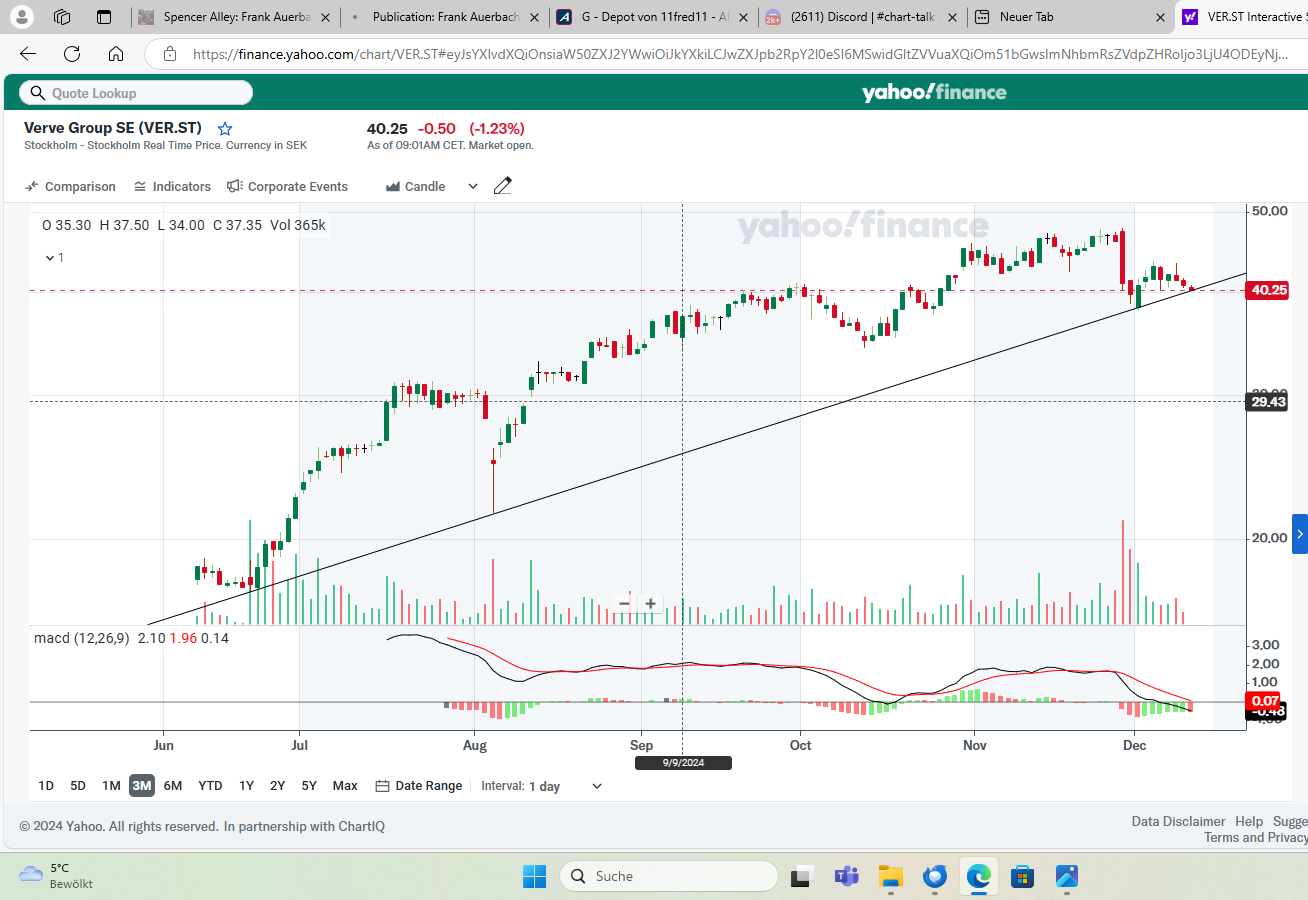Open the Data Disclaimer link

(x=1177, y=821)
